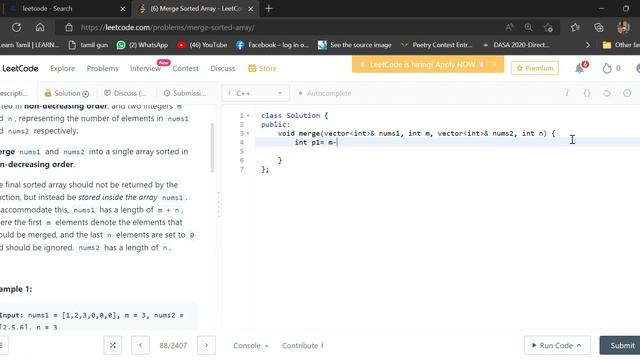Switch to the Description tab

click(x=14, y=93)
